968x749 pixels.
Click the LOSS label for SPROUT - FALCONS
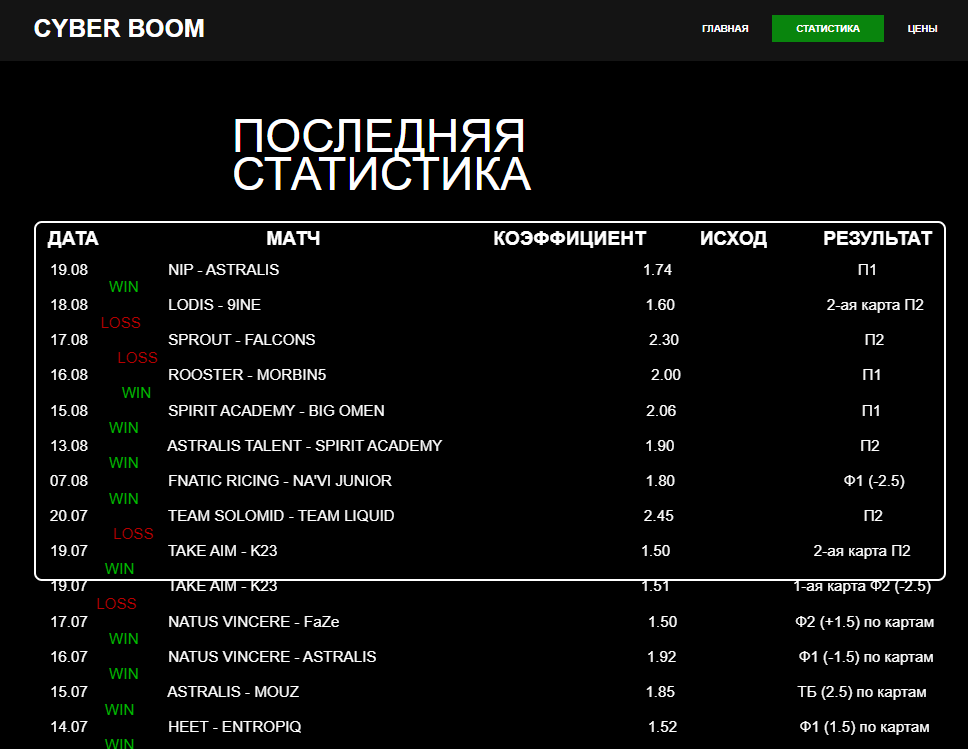pos(138,358)
